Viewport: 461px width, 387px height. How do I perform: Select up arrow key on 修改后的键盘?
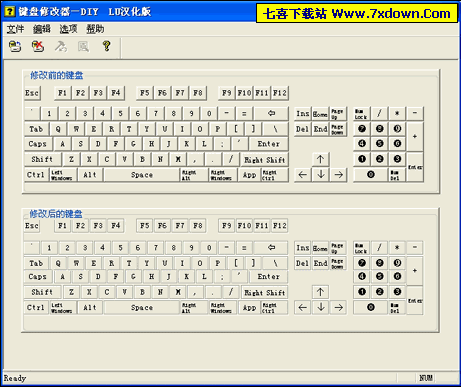(x=320, y=292)
